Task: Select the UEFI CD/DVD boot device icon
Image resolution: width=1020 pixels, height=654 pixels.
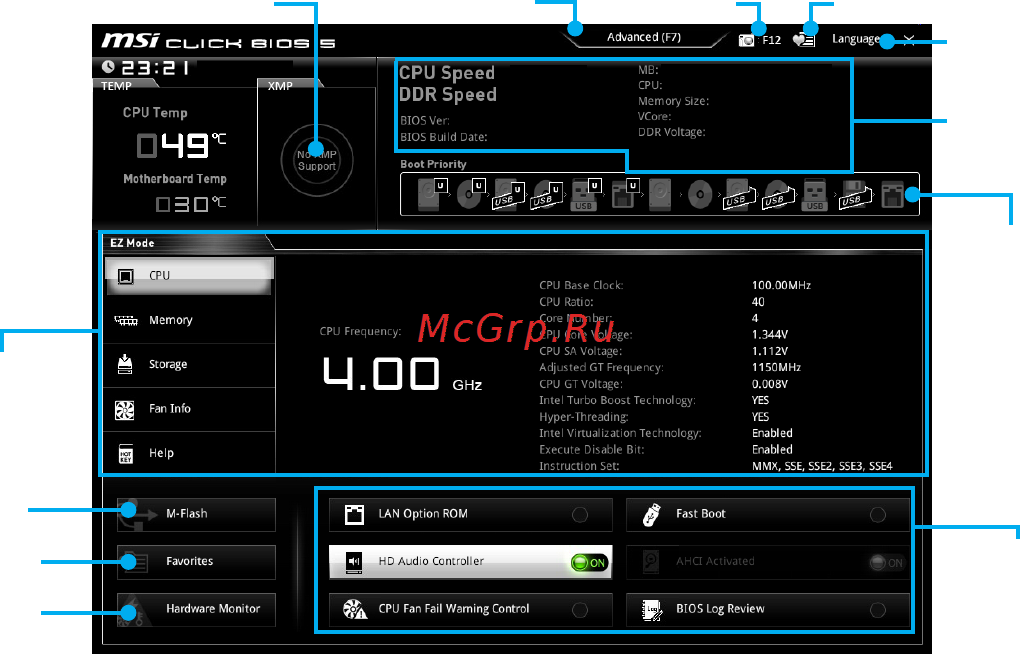Action: (471, 193)
